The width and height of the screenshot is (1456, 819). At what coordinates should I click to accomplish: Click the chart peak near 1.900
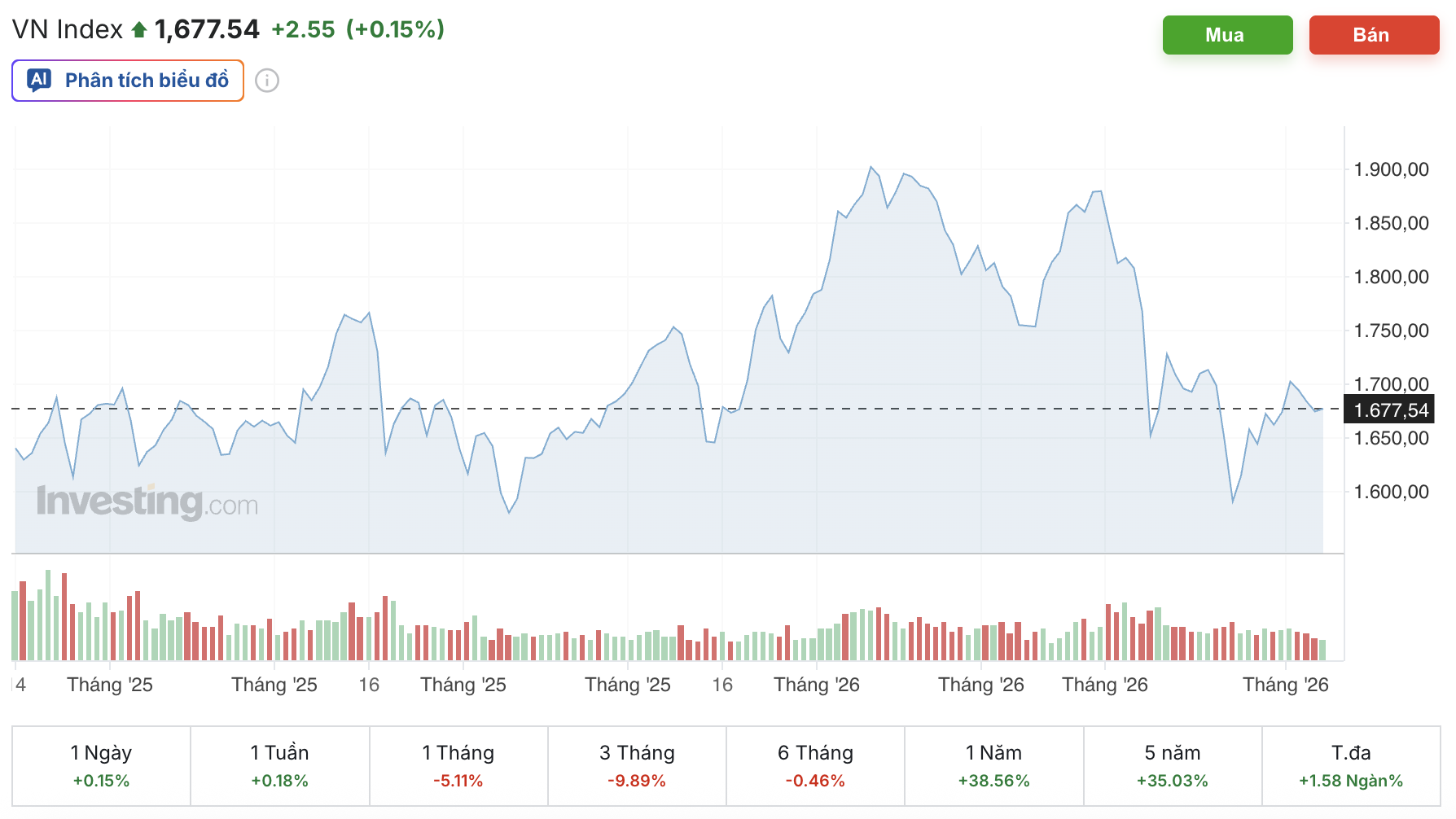[x=871, y=168]
